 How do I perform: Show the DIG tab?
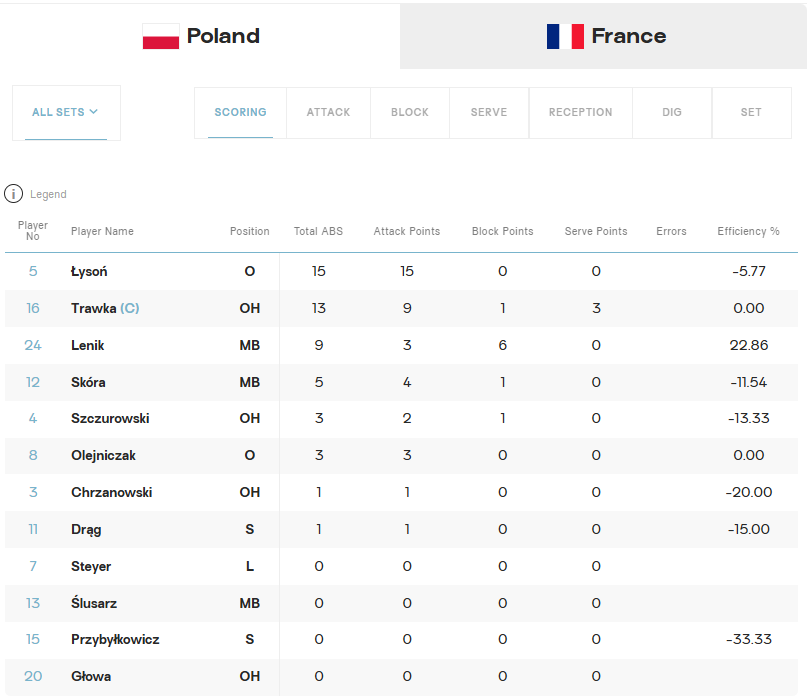click(672, 112)
